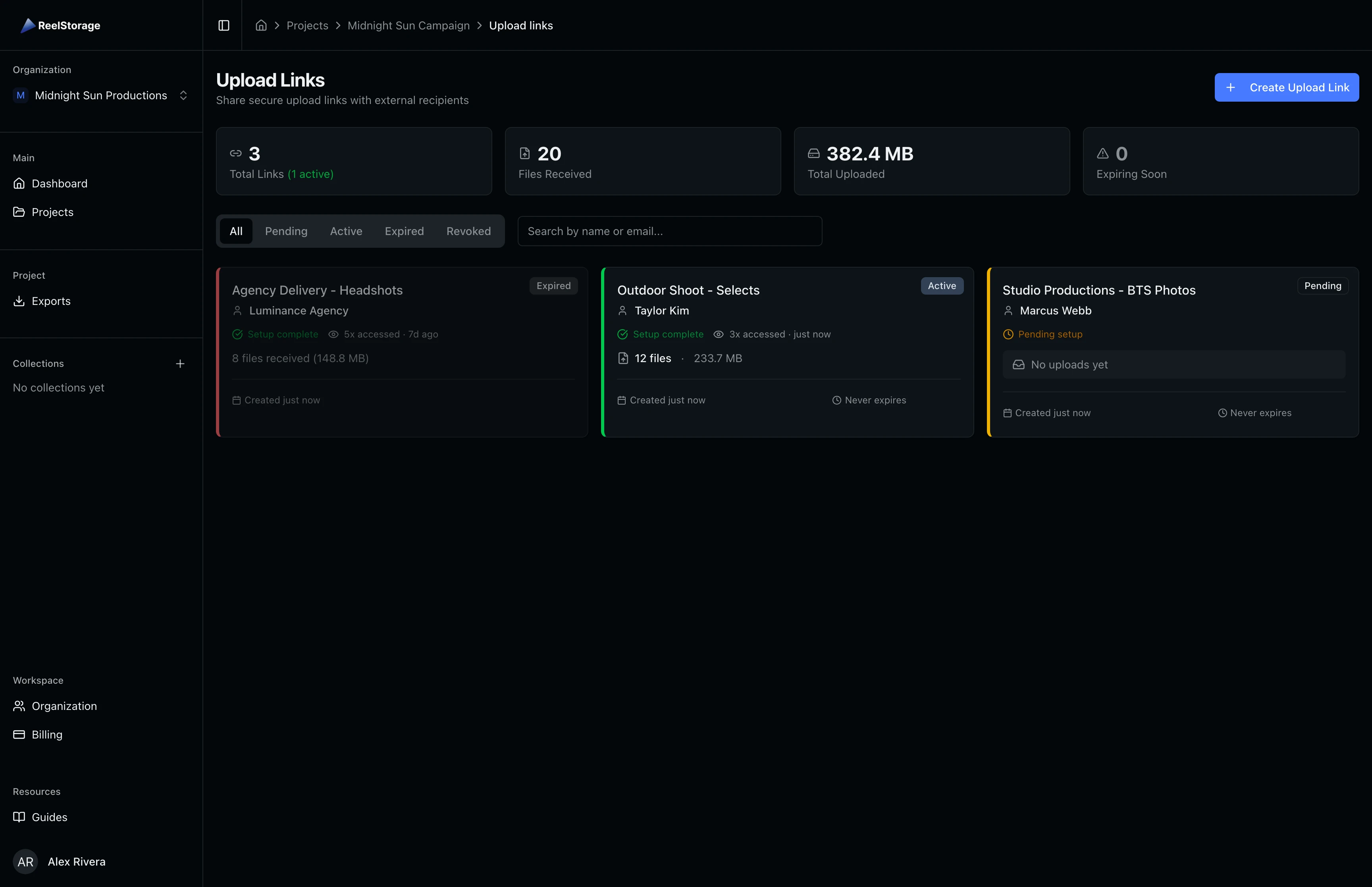Select the Revoked filter tab
Image resolution: width=1372 pixels, height=887 pixels.
point(468,231)
